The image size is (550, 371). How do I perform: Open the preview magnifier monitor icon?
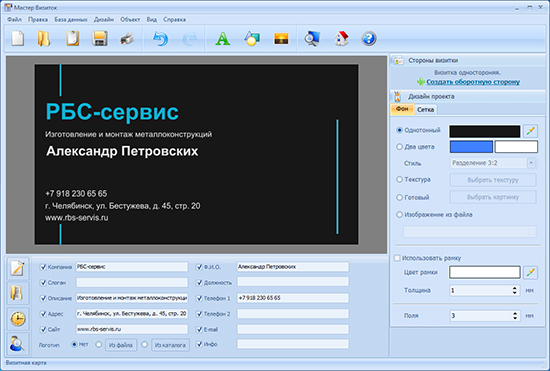click(x=312, y=39)
